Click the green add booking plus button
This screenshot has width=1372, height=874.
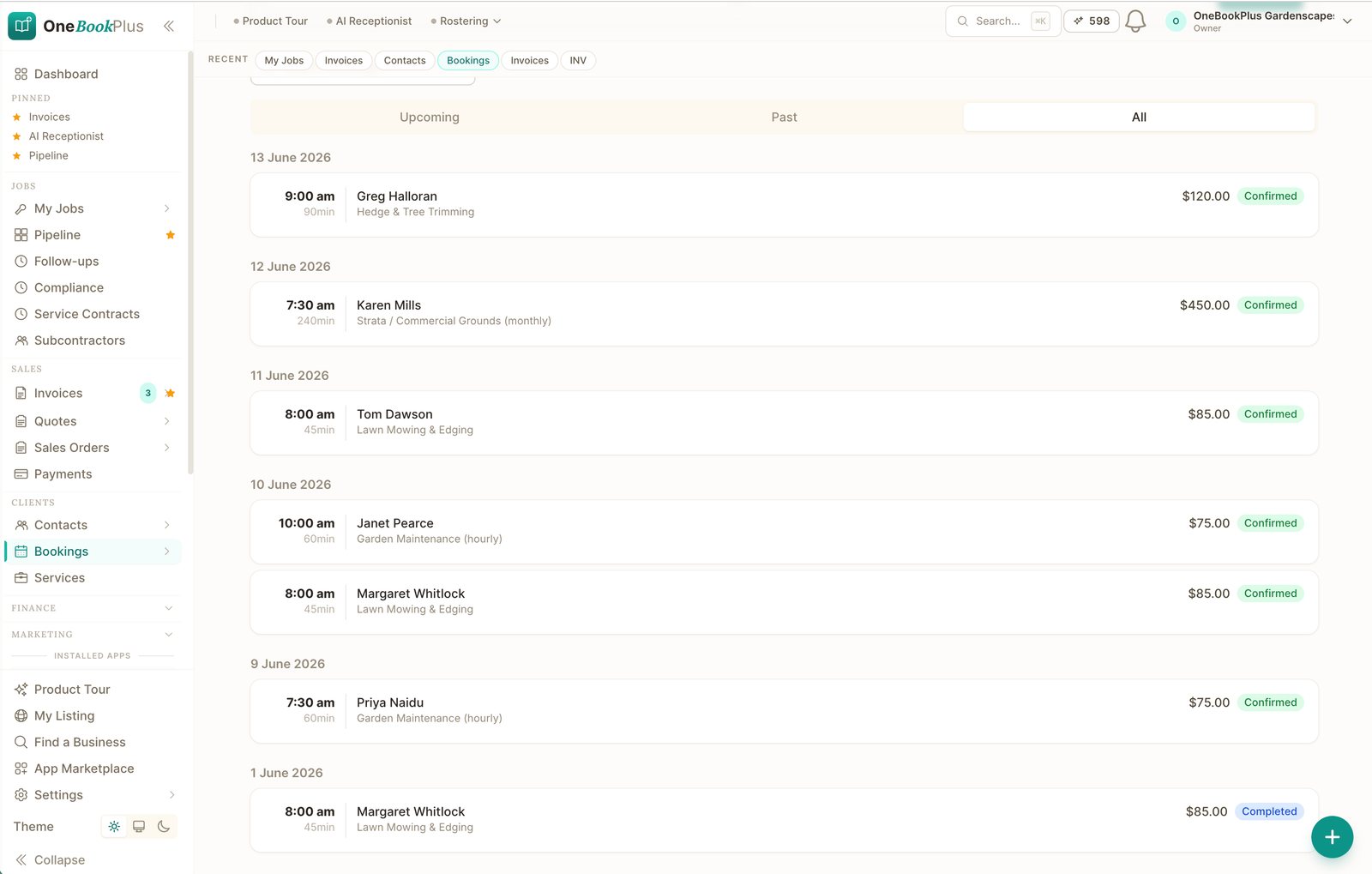point(1332,837)
